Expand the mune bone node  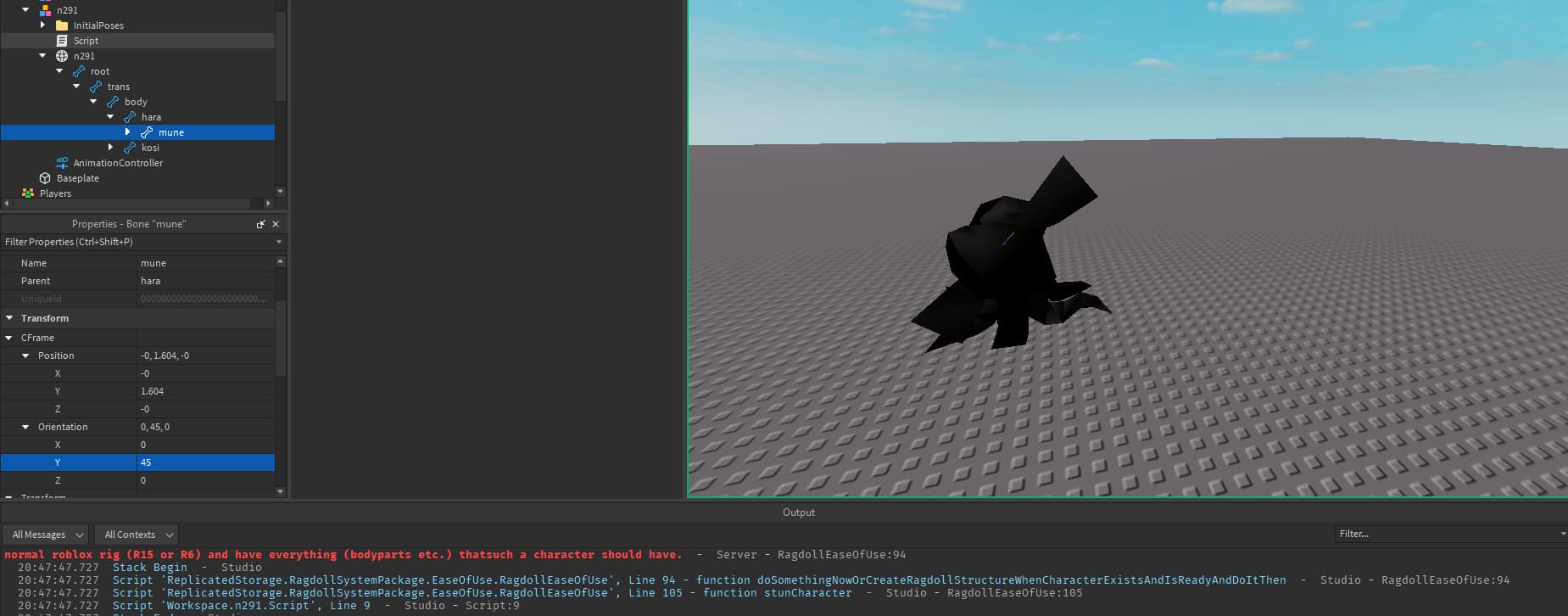tap(127, 132)
